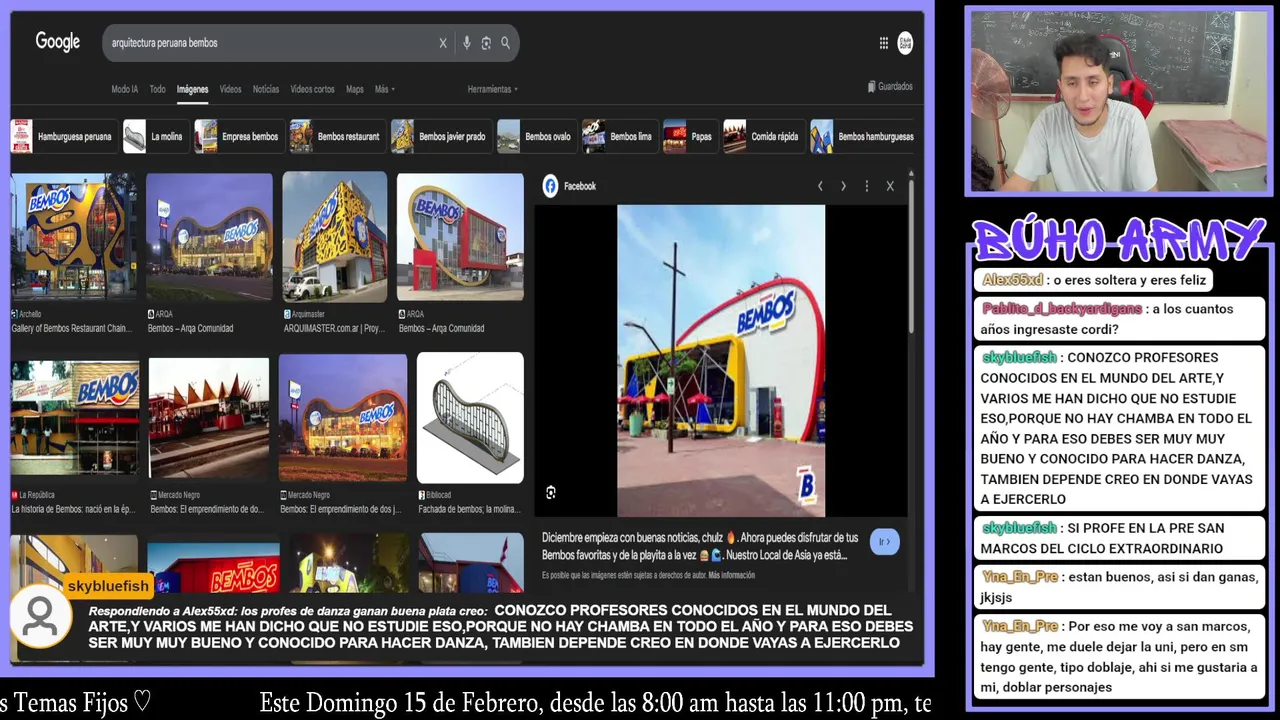The width and height of the screenshot is (1280, 720).
Task: Open the Maps tab
Action: coord(354,89)
